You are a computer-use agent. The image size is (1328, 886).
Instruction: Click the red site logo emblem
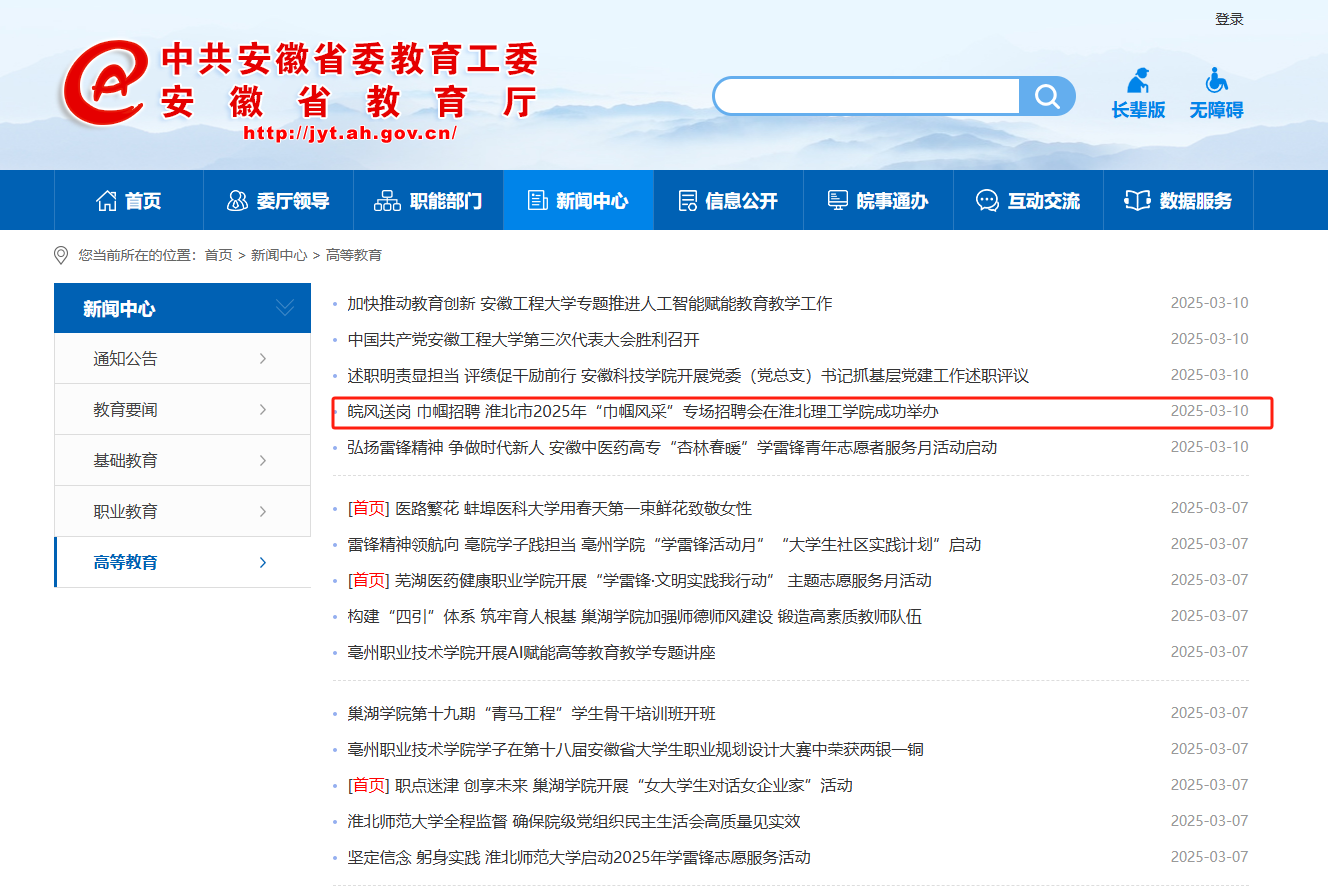tap(105, 85)
